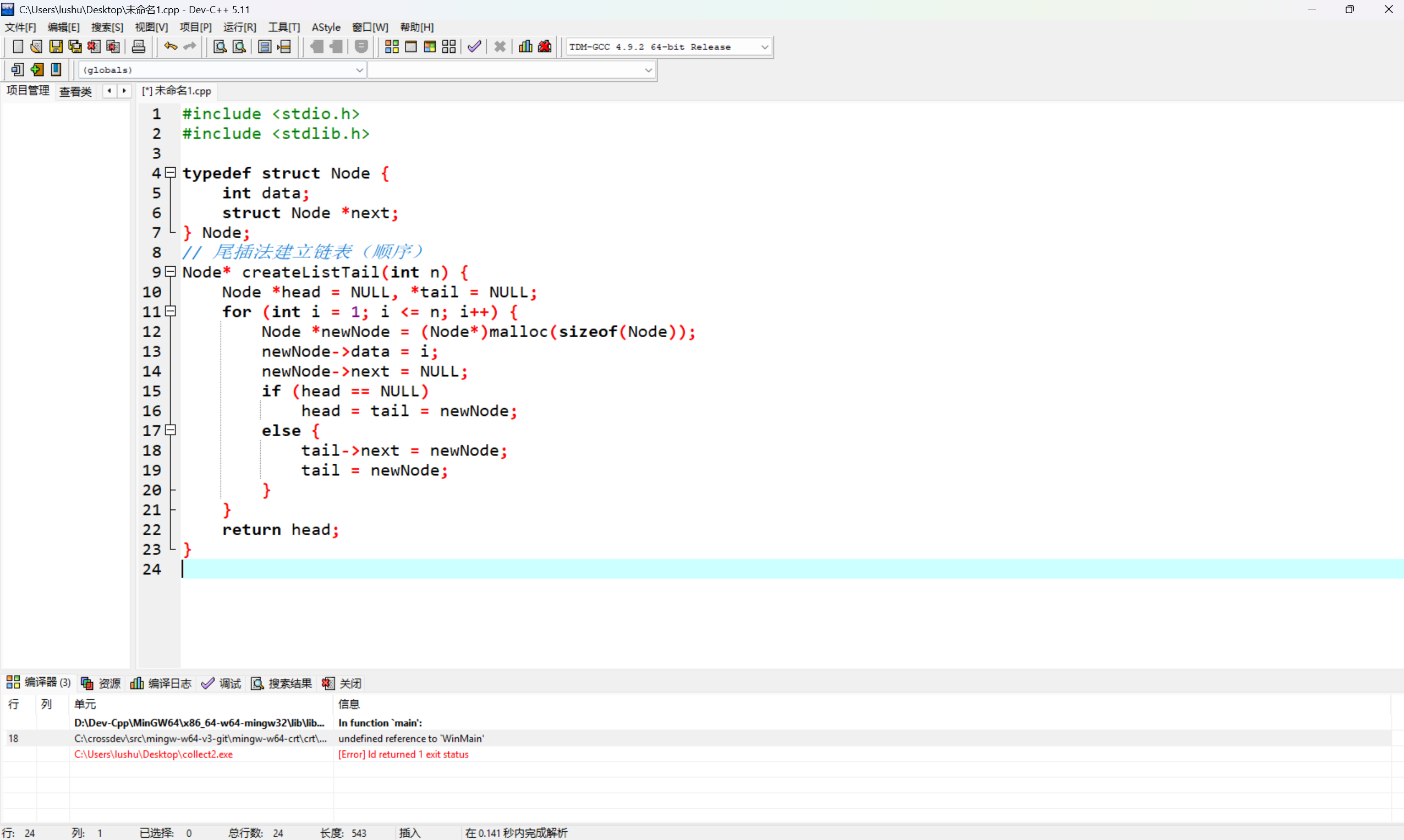
Task: Click the Compile & Run toolbar icon
Action: coord(430,47)
